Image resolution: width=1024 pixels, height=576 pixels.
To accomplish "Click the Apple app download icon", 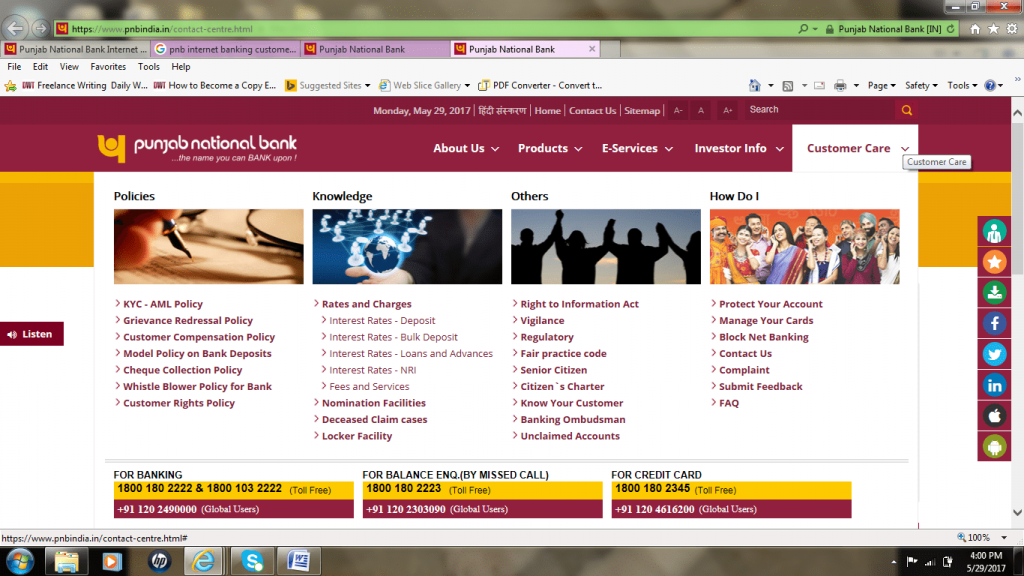I will [x=994, y=415].
